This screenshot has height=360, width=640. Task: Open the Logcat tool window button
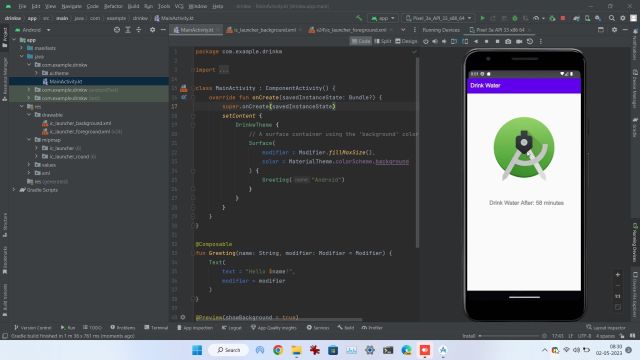tap(231, 328)
